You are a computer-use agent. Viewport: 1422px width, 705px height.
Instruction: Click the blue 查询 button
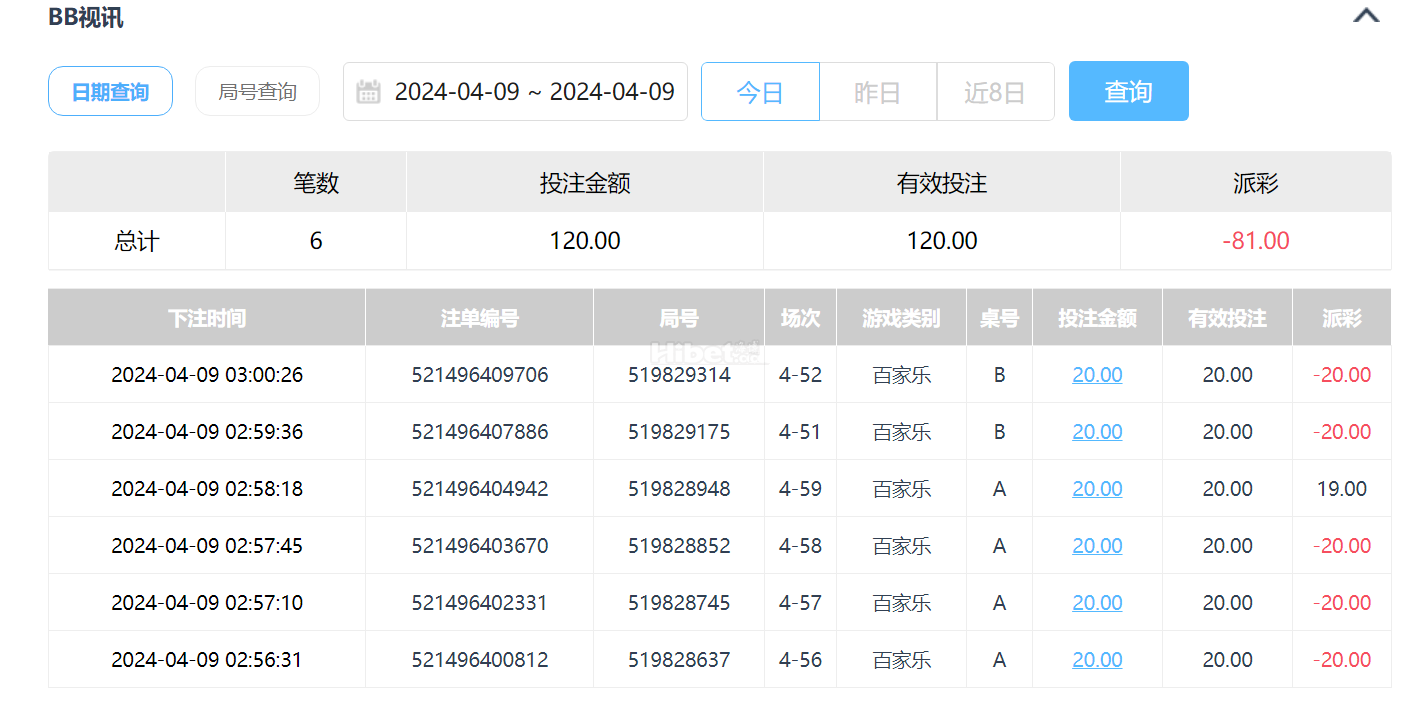1129,91
